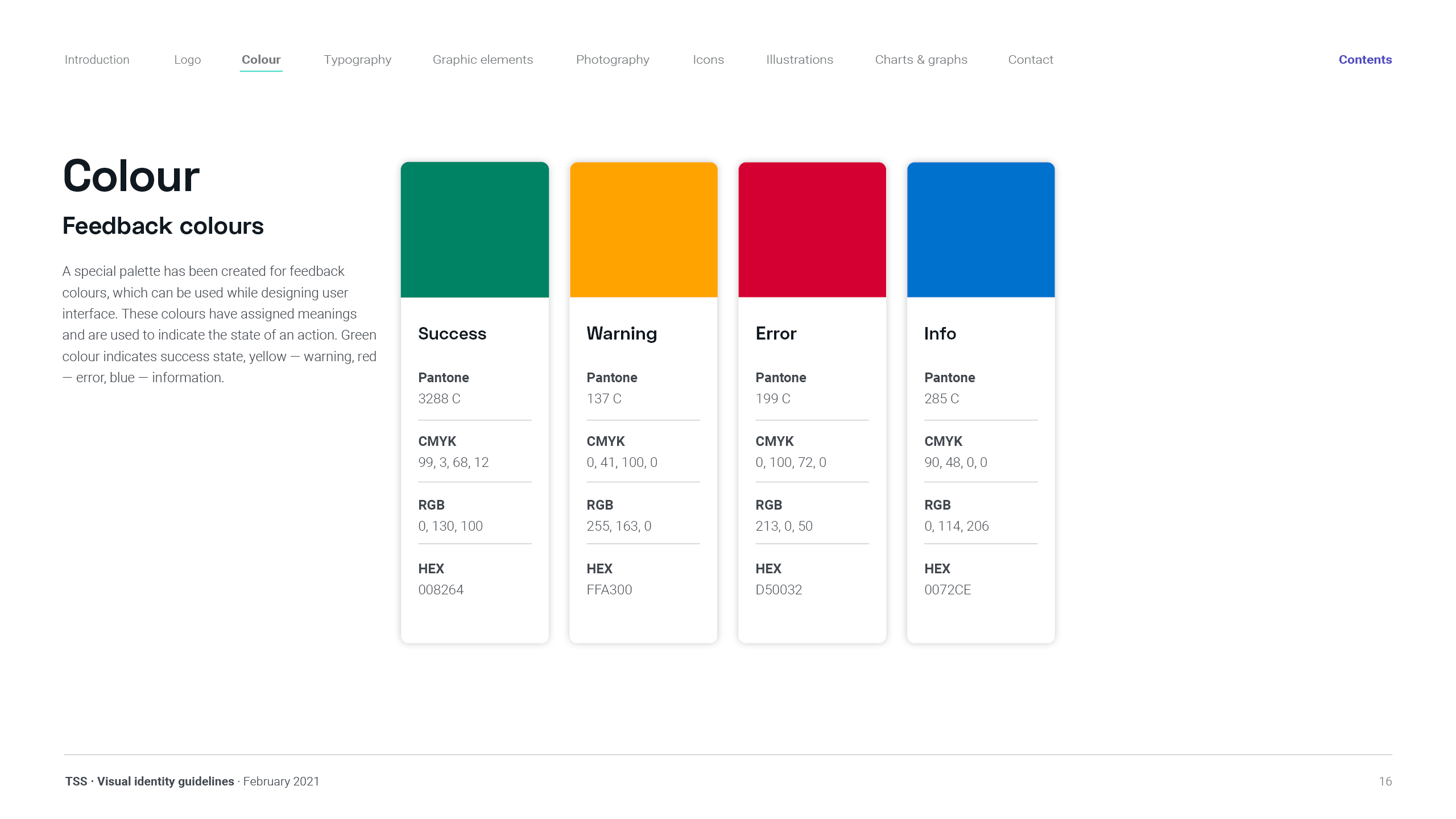Click the Warning HEX value FFA300

click(x=609, y=590)
